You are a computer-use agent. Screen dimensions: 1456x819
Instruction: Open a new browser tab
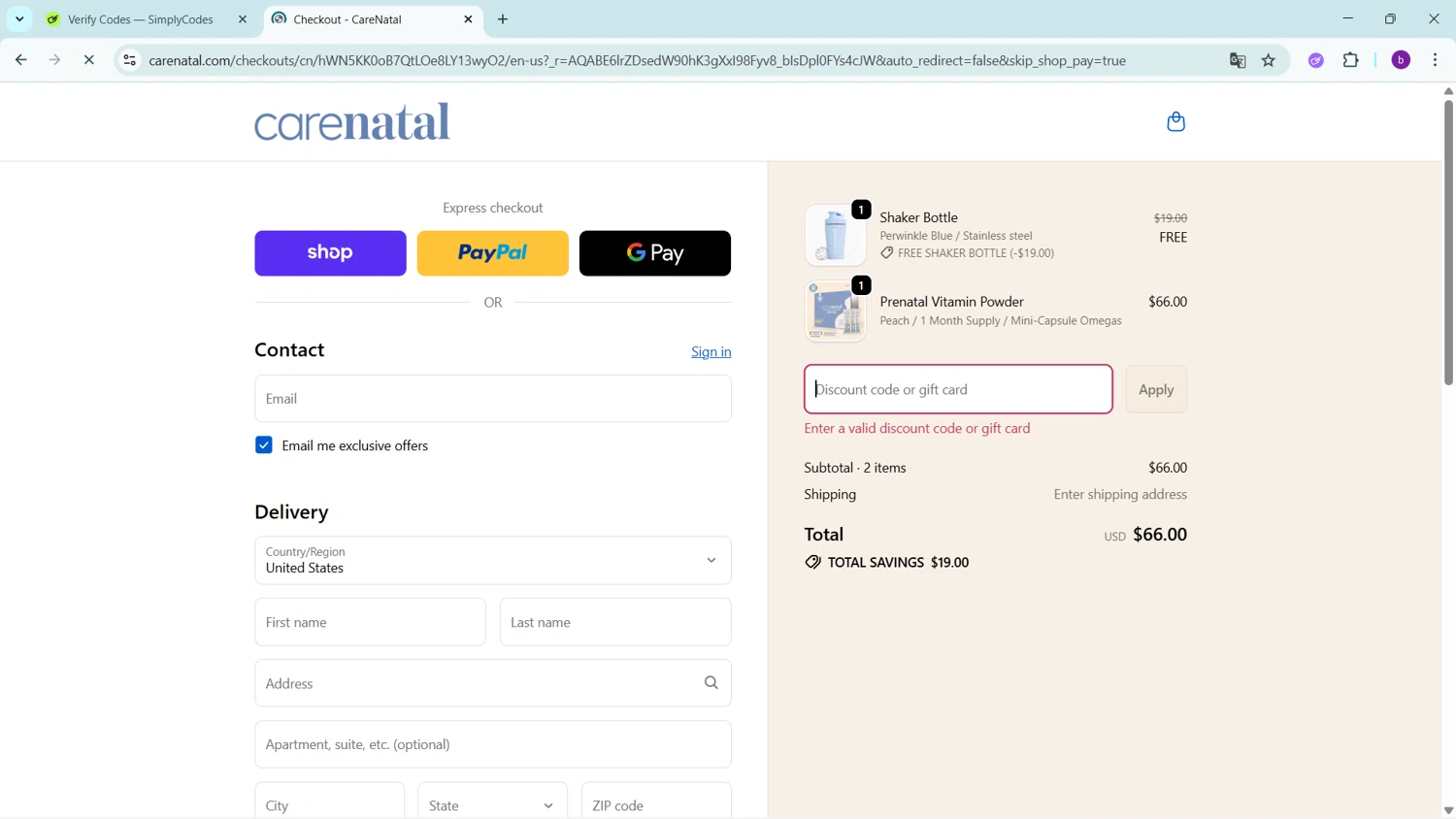[503, 19]
